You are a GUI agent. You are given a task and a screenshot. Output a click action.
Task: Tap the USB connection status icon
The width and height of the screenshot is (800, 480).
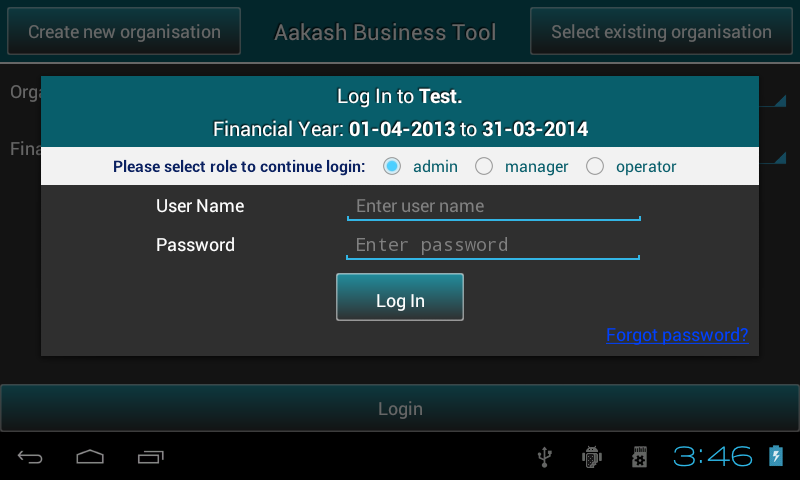545,457
